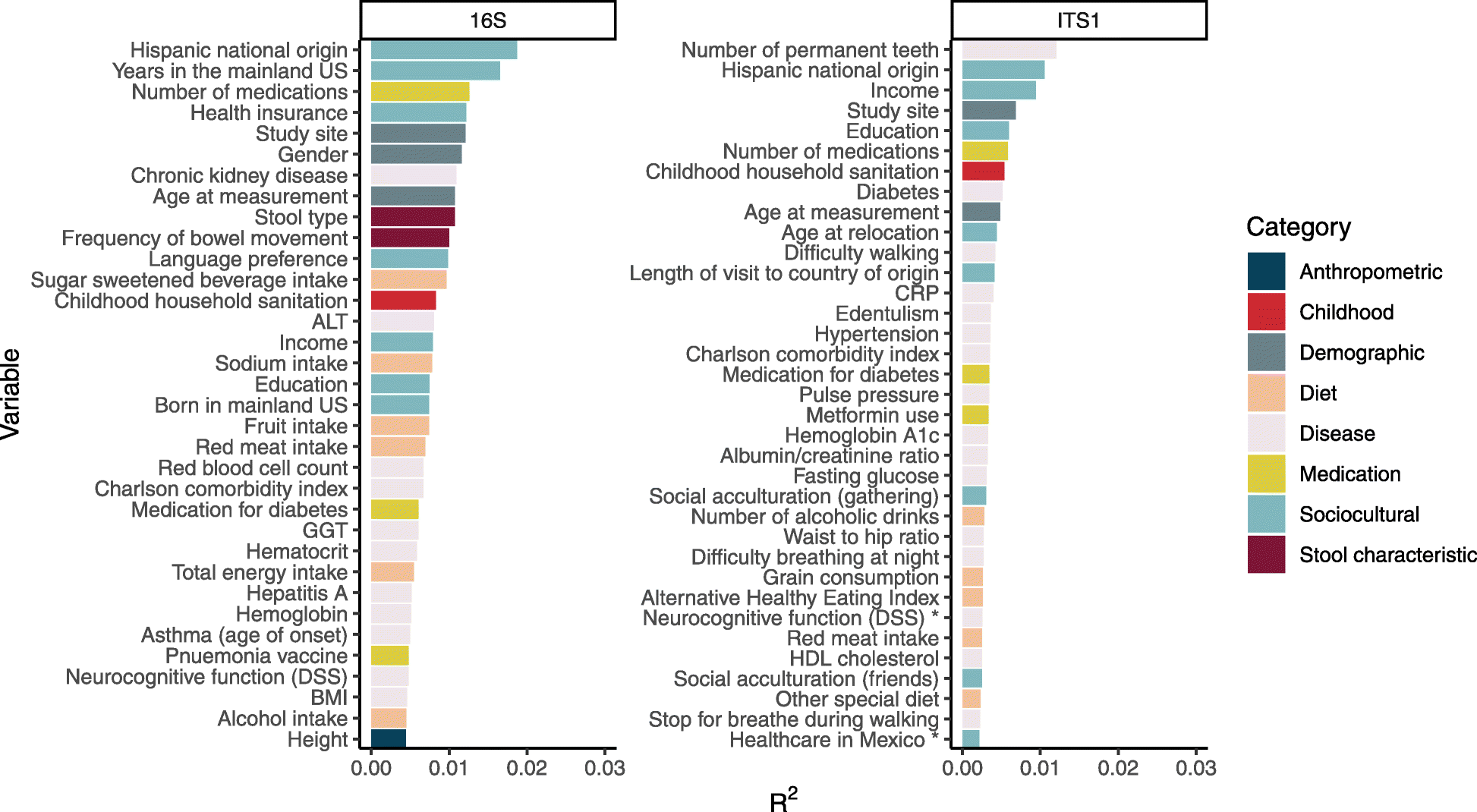The image size is (1477, 812).
Task: Click the 16S Medication for diabetes bar
Action: pyautogui.click(x=395, y=509)
